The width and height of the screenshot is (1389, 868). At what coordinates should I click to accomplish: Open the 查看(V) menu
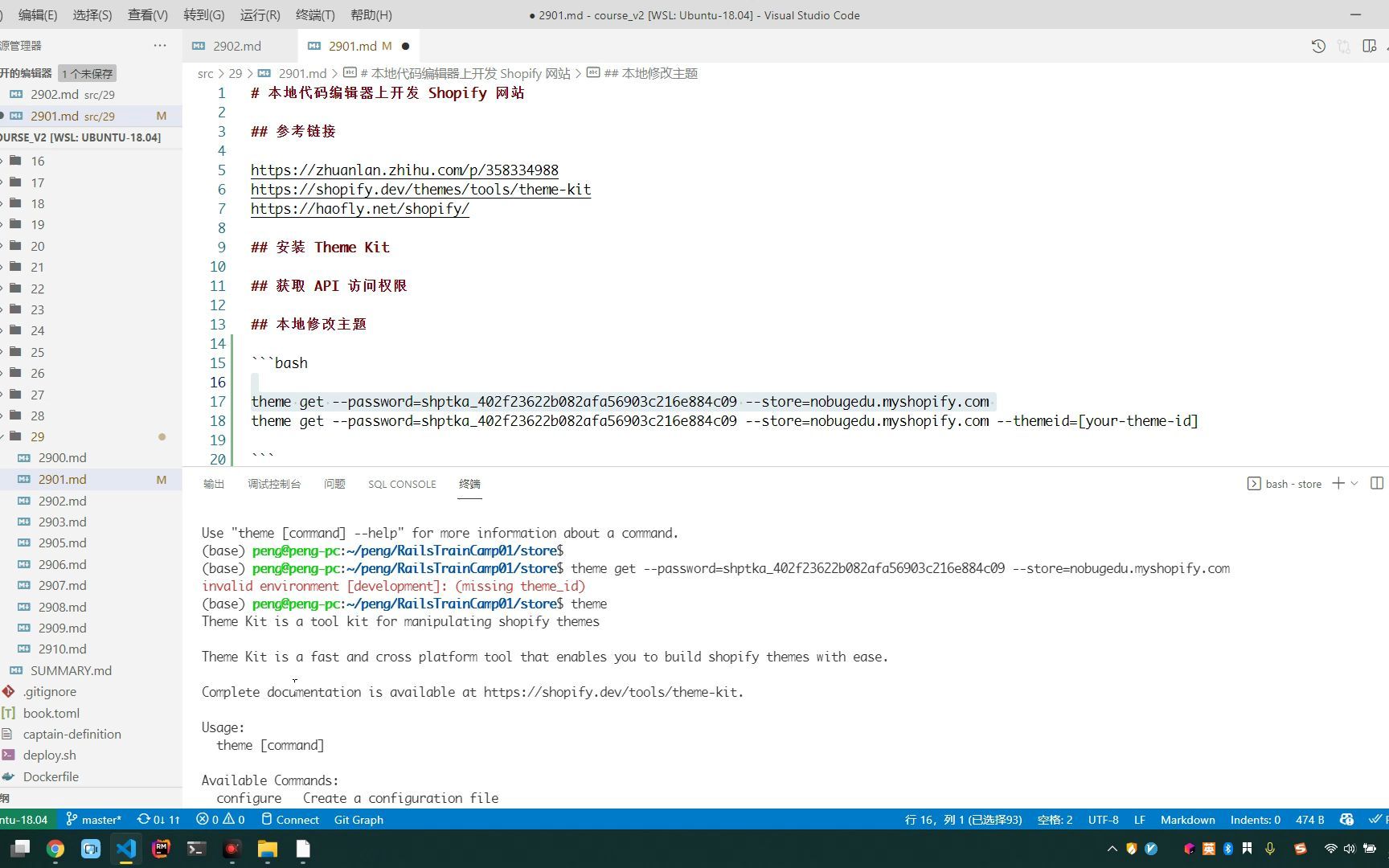pyautogui.click(x=148, y=14)
